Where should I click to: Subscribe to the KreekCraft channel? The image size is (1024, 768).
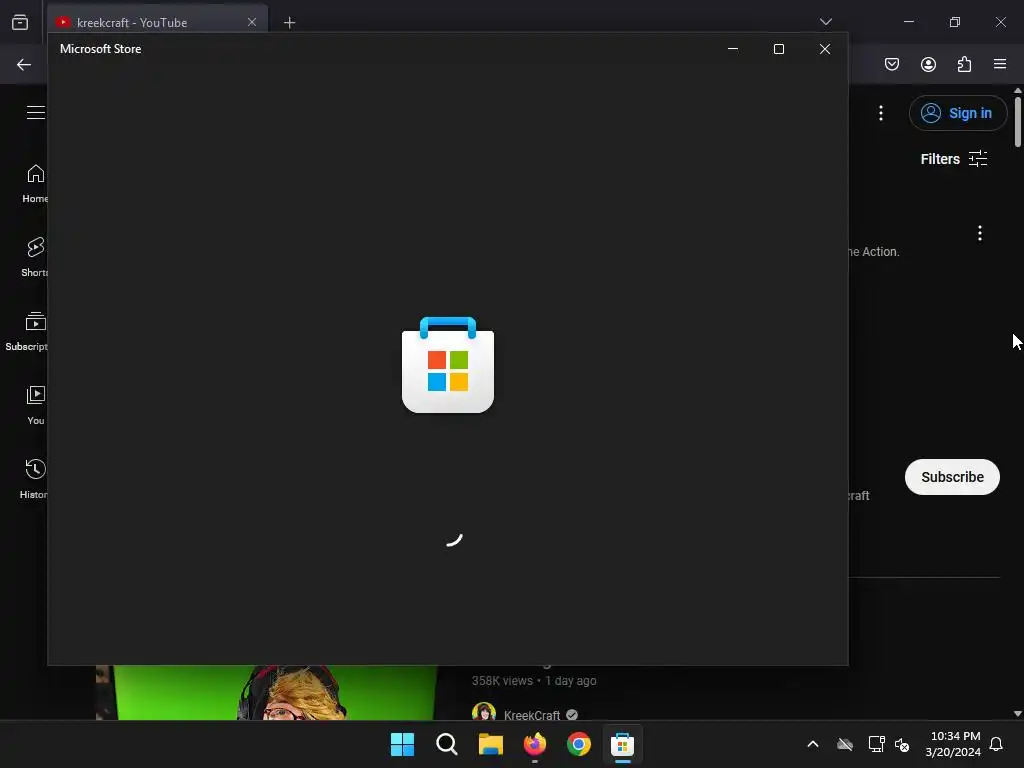click(952, 477)
